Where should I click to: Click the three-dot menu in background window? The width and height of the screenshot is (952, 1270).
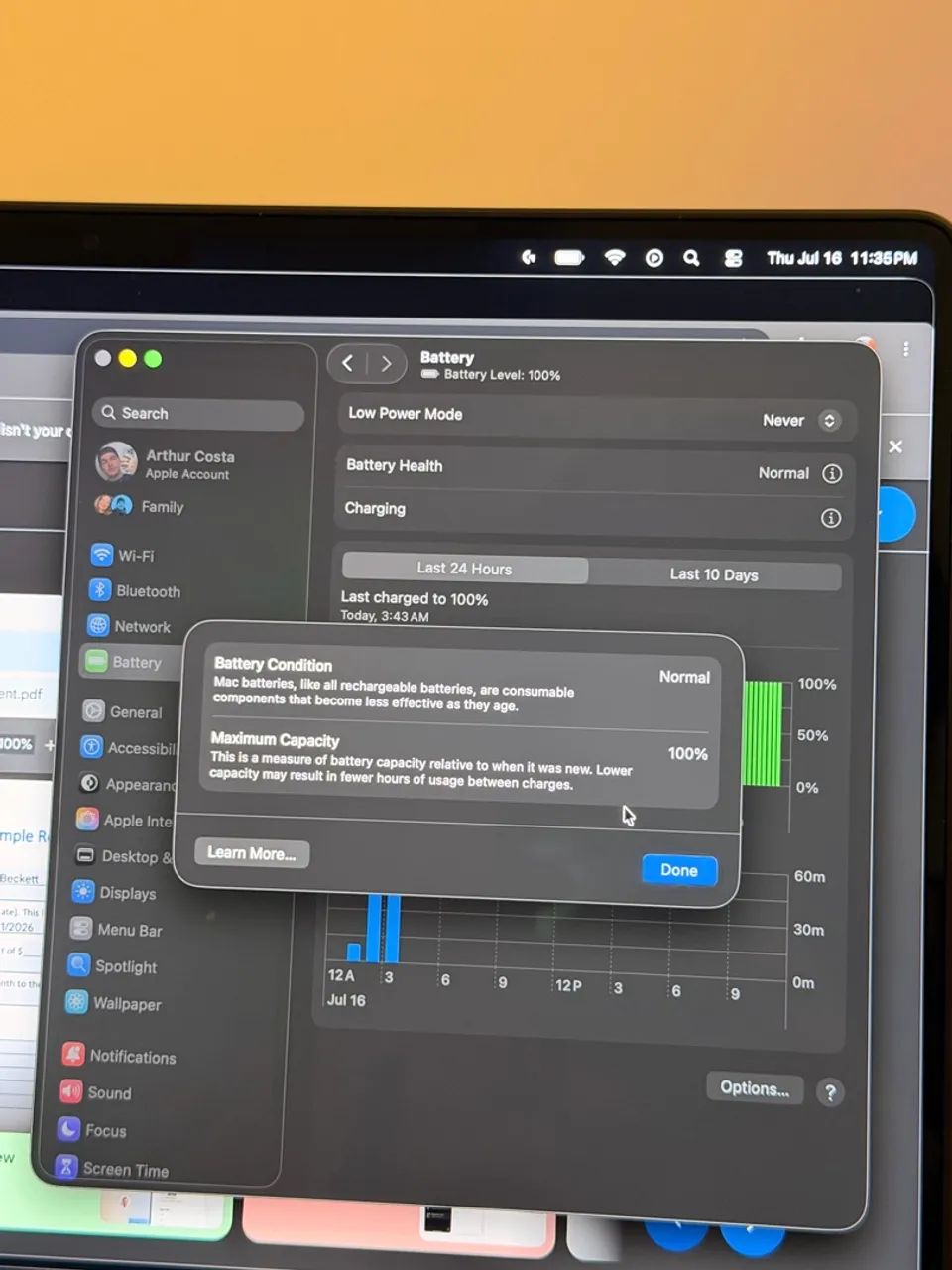[x=906, y=349]
